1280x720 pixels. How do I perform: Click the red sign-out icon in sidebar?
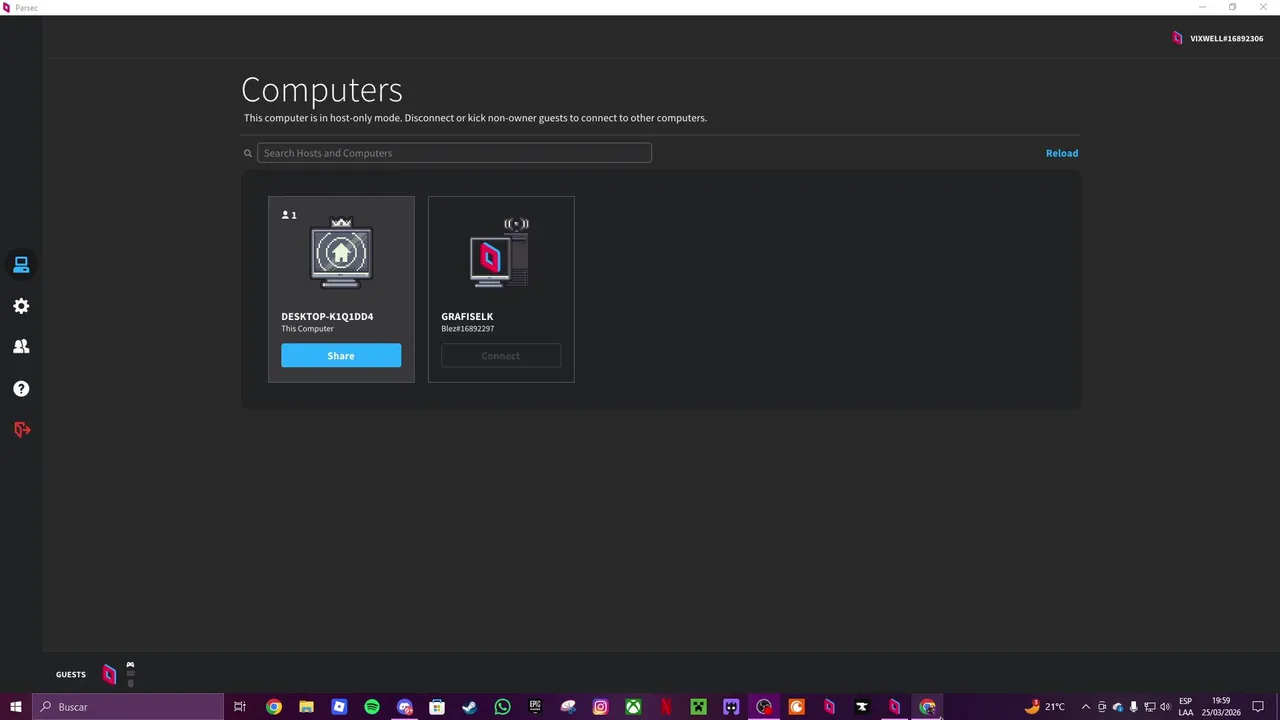click(21, 429)
